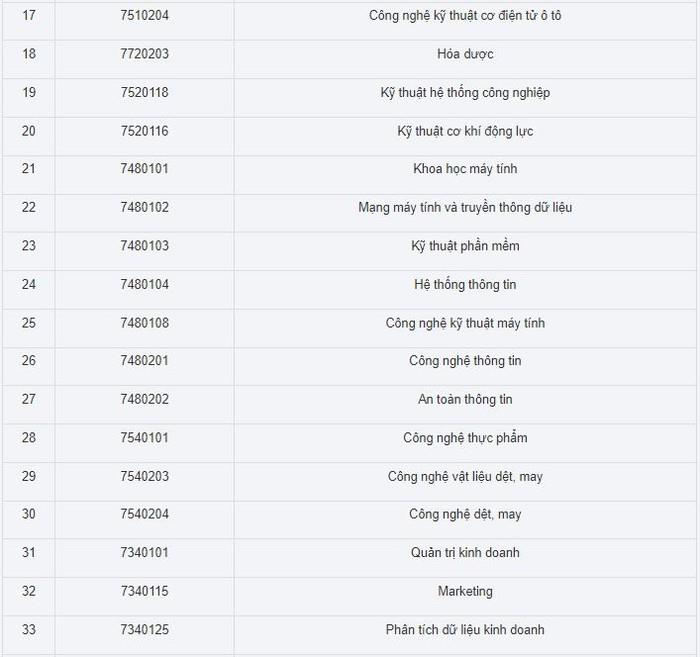Click the major name Hóa dược
This screenshot has height=657, width=700.
tap(465, 54)
